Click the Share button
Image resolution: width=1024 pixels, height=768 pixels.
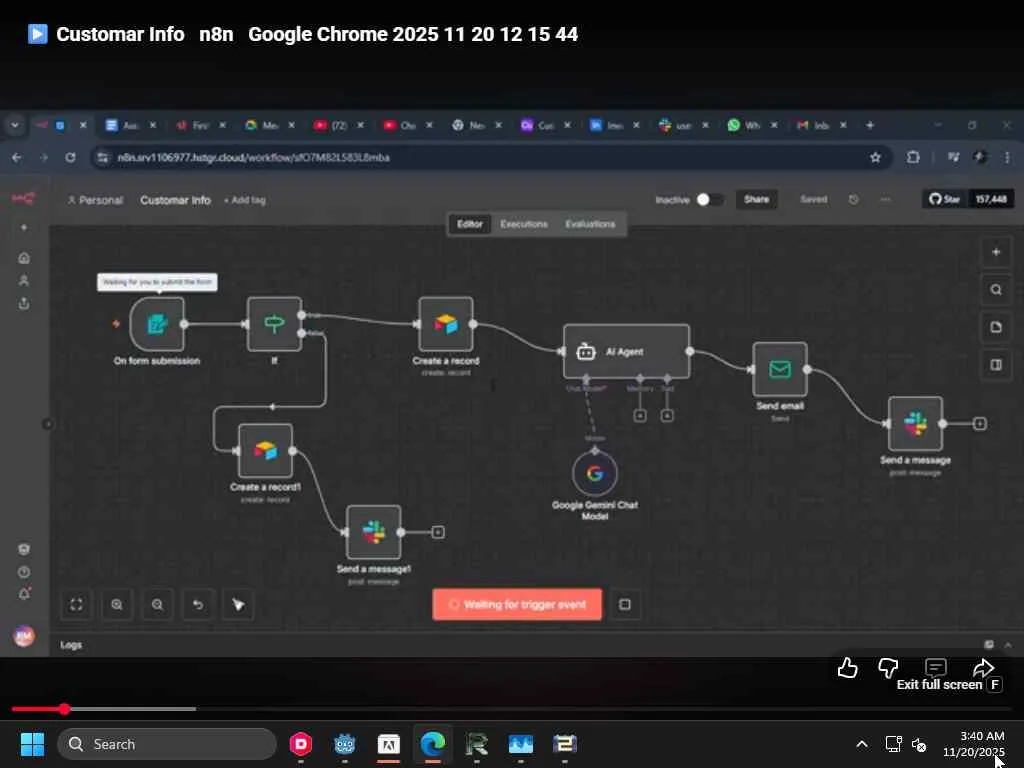tap(756, 199)
